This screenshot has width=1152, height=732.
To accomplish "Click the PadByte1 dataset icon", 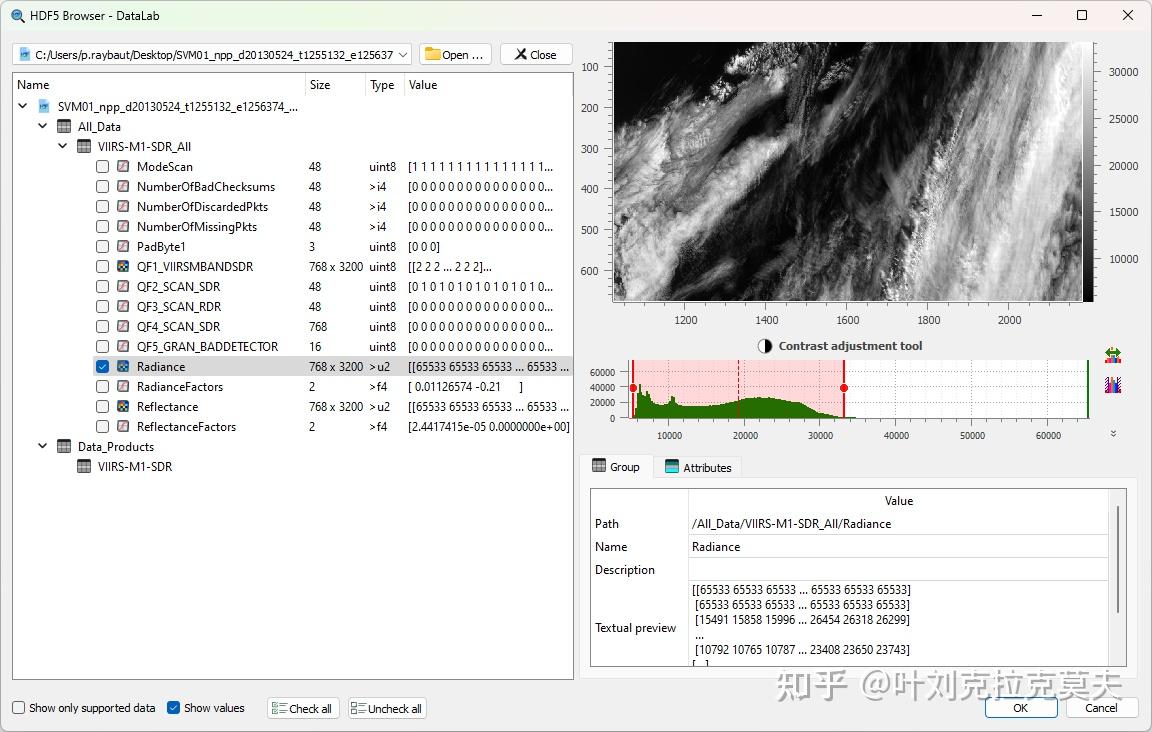I will 123,246.
